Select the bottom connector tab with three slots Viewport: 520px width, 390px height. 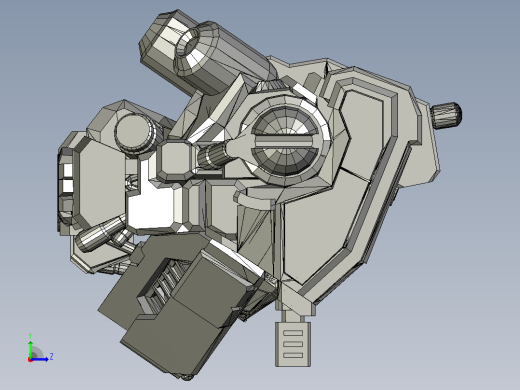point(293,343)
